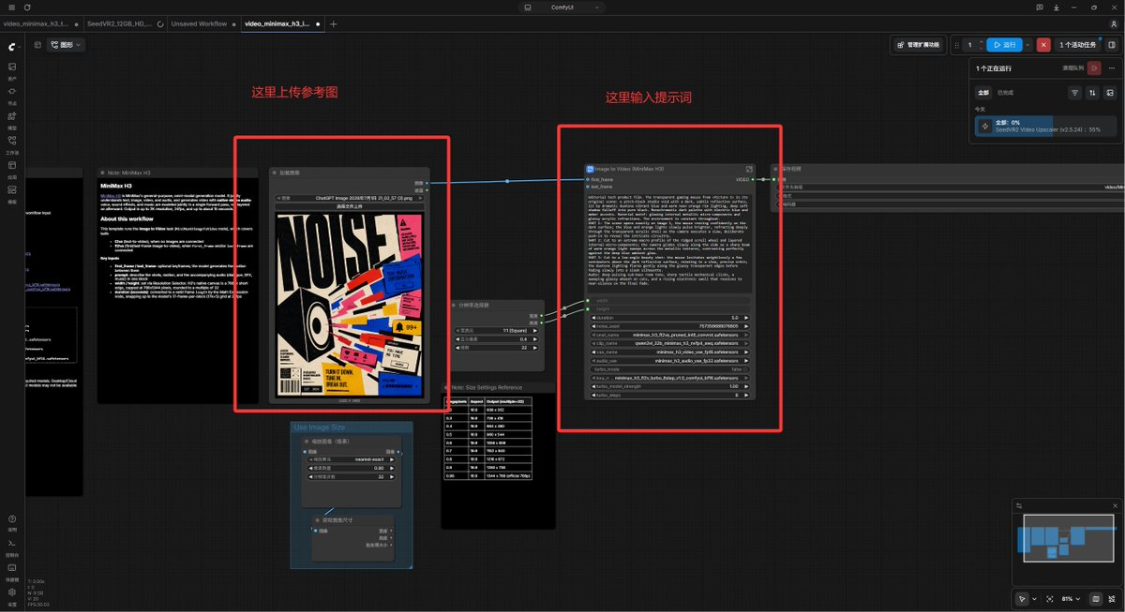This screenshot has width=1125, height=612.
Task: Click the SeedVR2 Video Upscaler progress item
Action: 1045,126
